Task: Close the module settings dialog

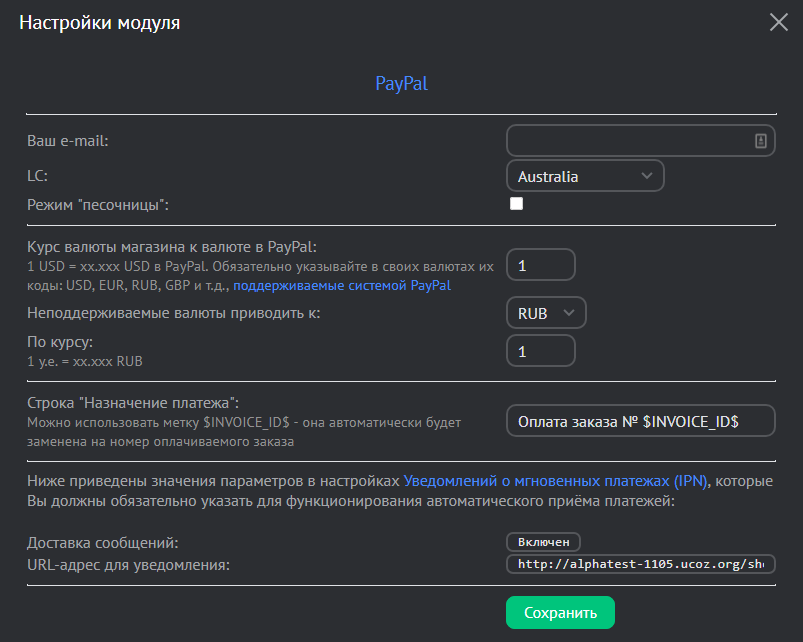Action: (778, 22)
